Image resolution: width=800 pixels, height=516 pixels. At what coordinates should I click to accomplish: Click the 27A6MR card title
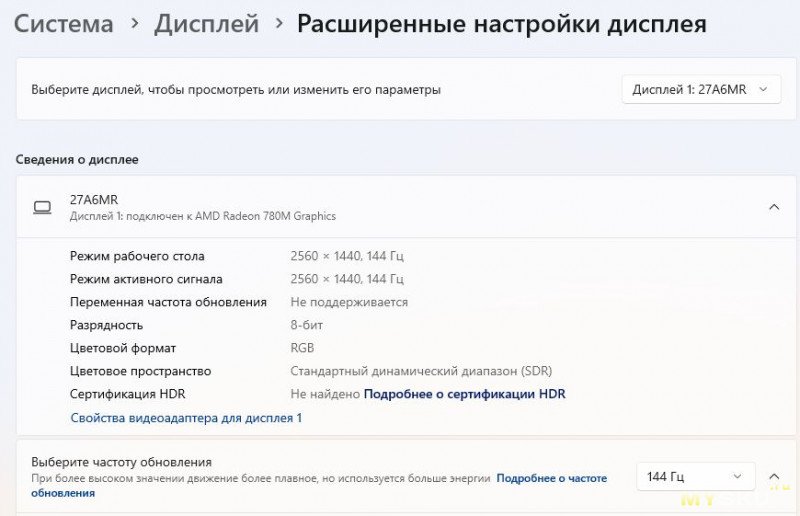pos(94,200)
